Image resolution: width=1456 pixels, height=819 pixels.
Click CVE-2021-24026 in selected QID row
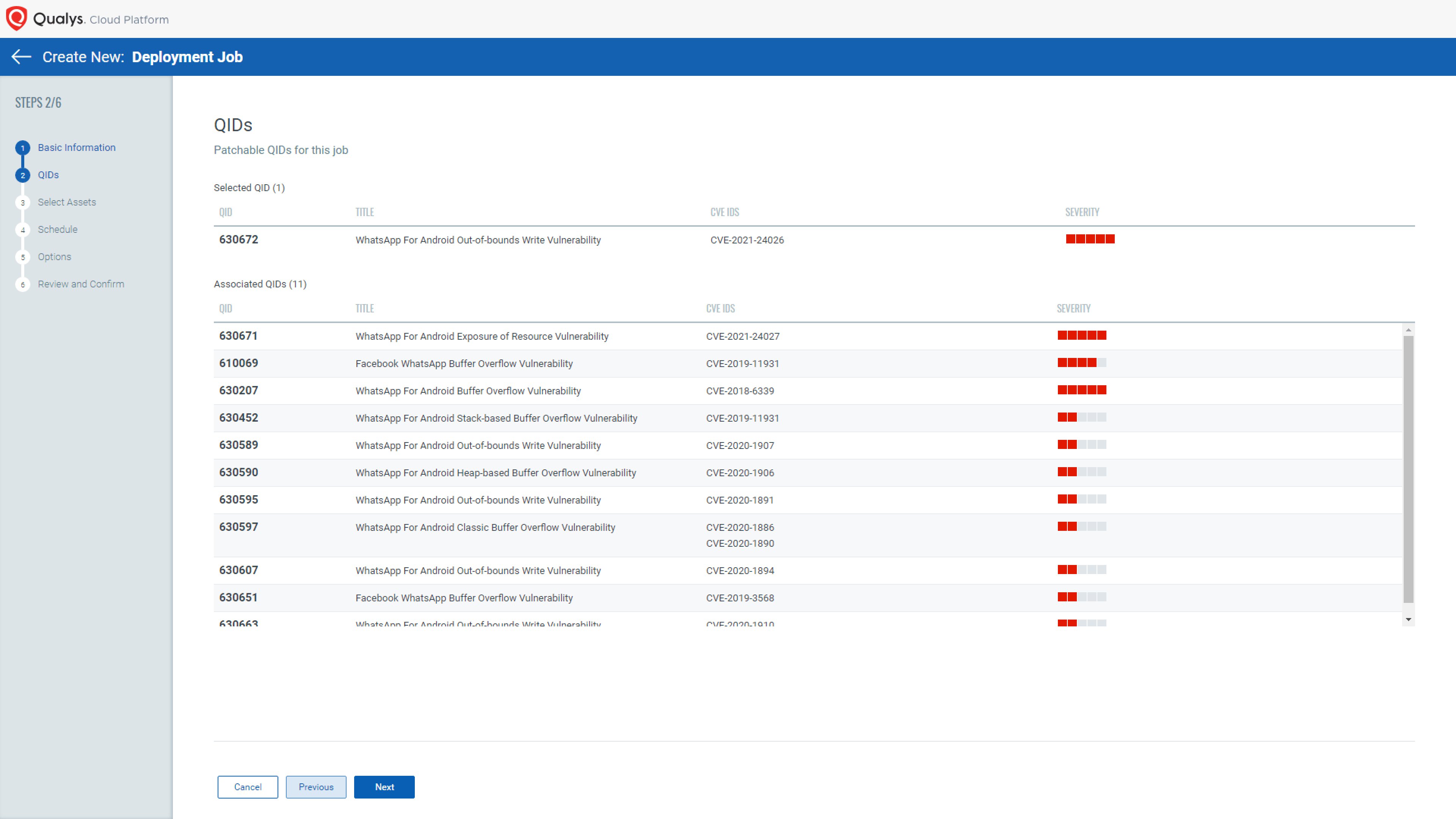point(747,240)
